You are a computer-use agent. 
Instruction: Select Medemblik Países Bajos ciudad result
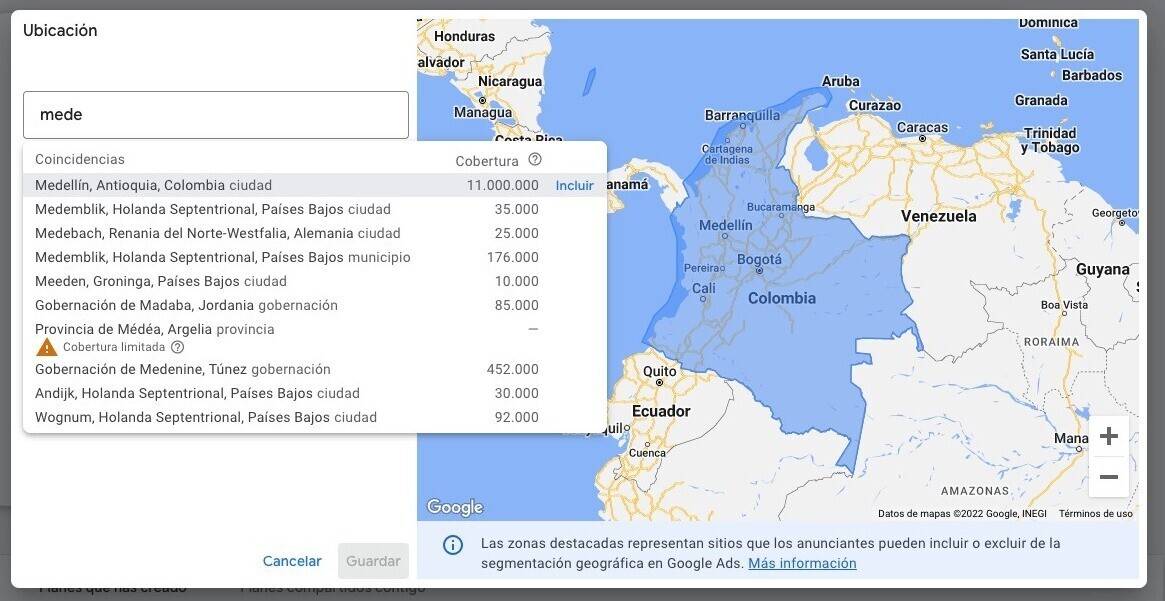315,209
